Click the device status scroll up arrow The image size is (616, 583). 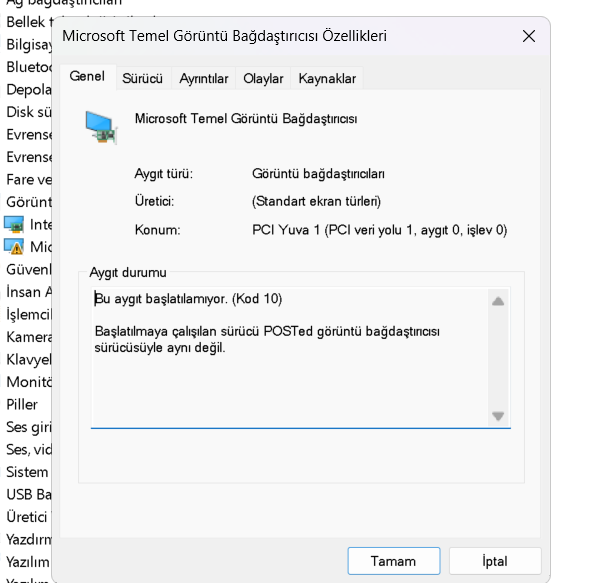[498, 301]
